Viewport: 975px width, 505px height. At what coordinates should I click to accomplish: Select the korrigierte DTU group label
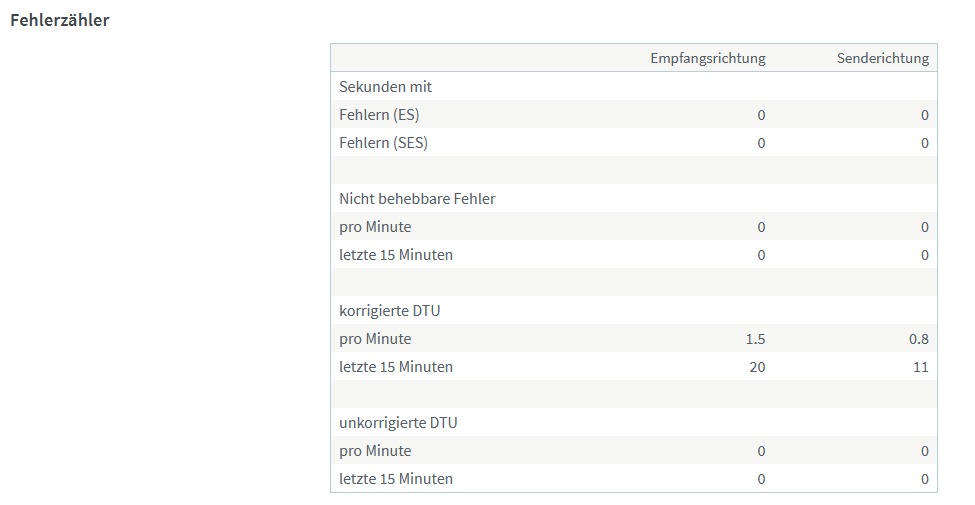click(389, 311)
